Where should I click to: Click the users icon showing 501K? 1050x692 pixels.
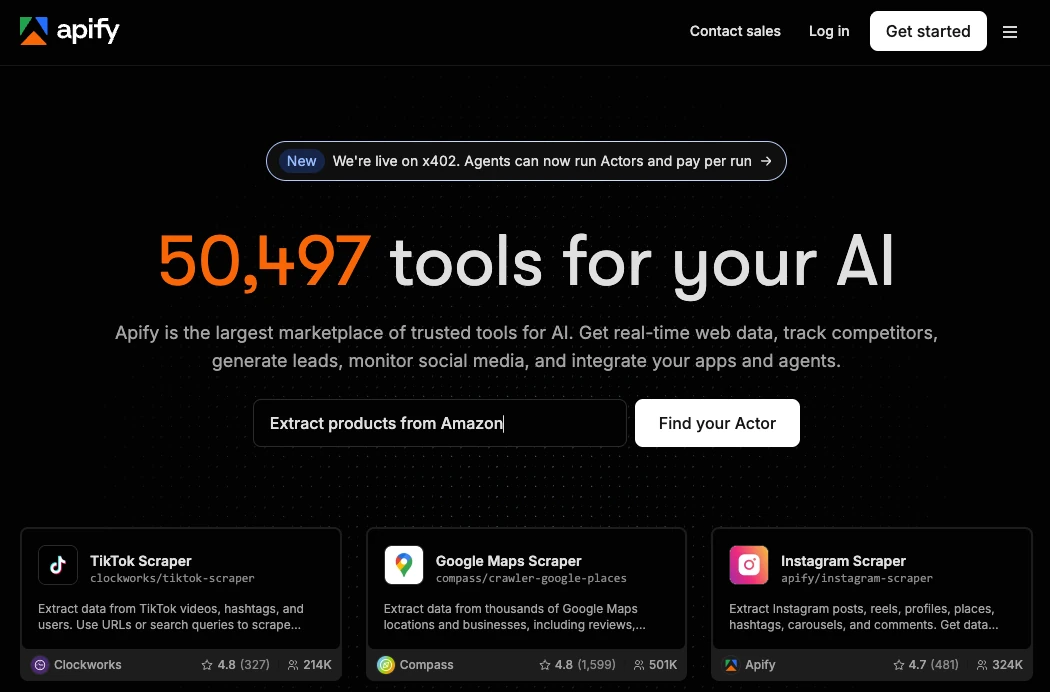[639, 665]
